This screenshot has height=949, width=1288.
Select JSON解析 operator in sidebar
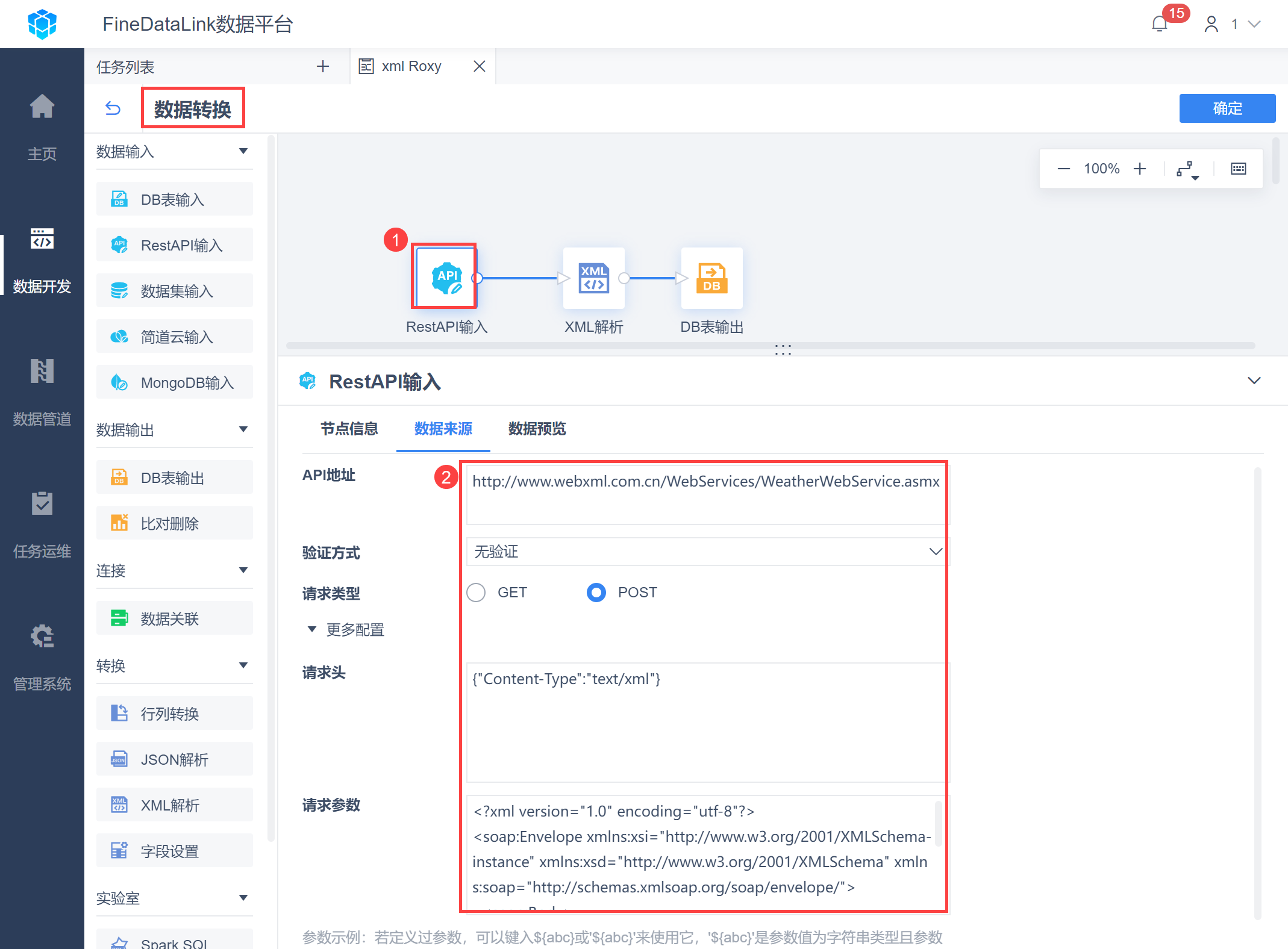[x=174, y=759]
